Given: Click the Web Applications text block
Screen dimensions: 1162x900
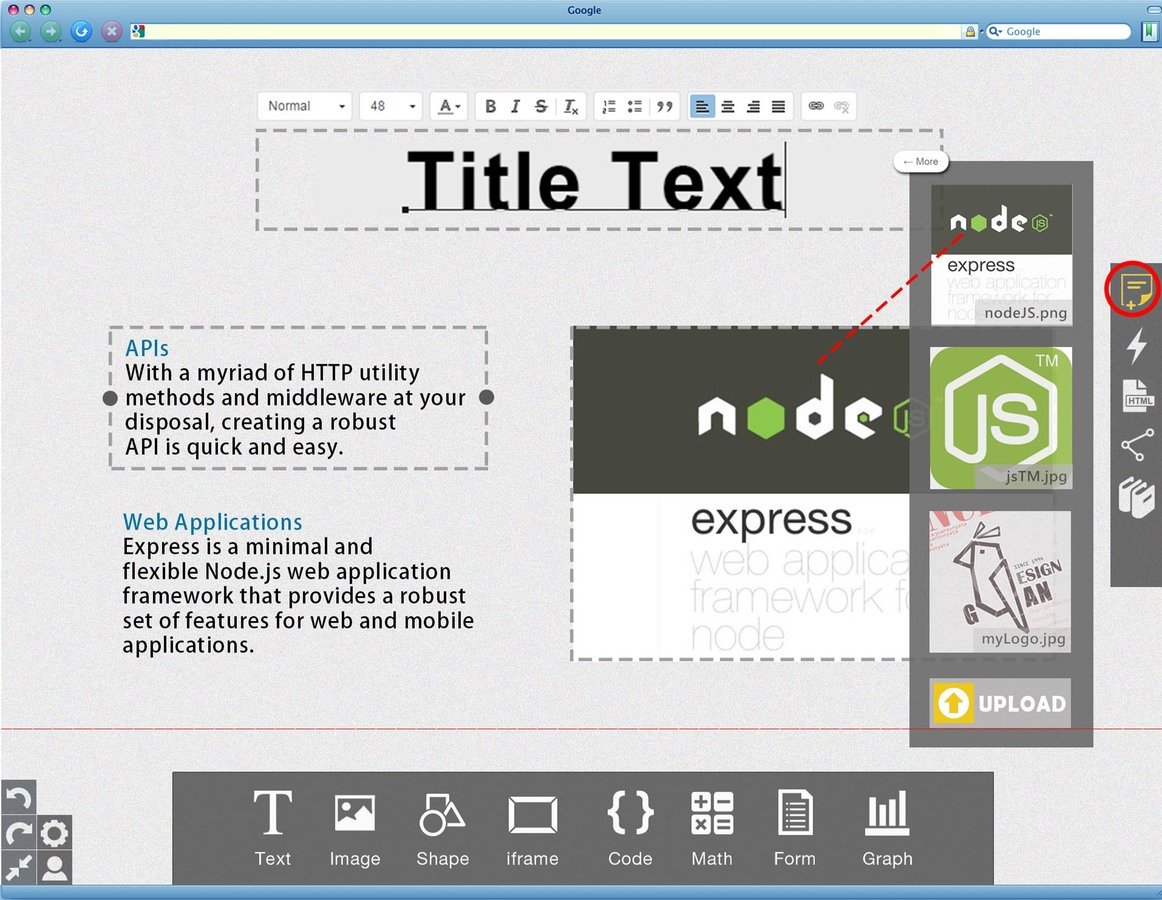Looking at the screenshot, I should [x=298, y=583].
